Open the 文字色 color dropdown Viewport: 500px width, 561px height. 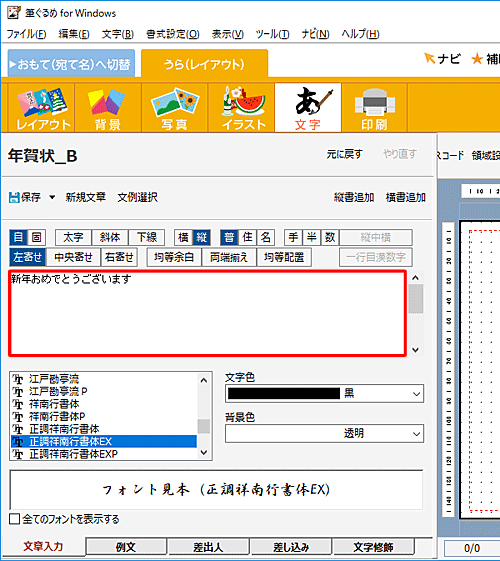point(416,394)
